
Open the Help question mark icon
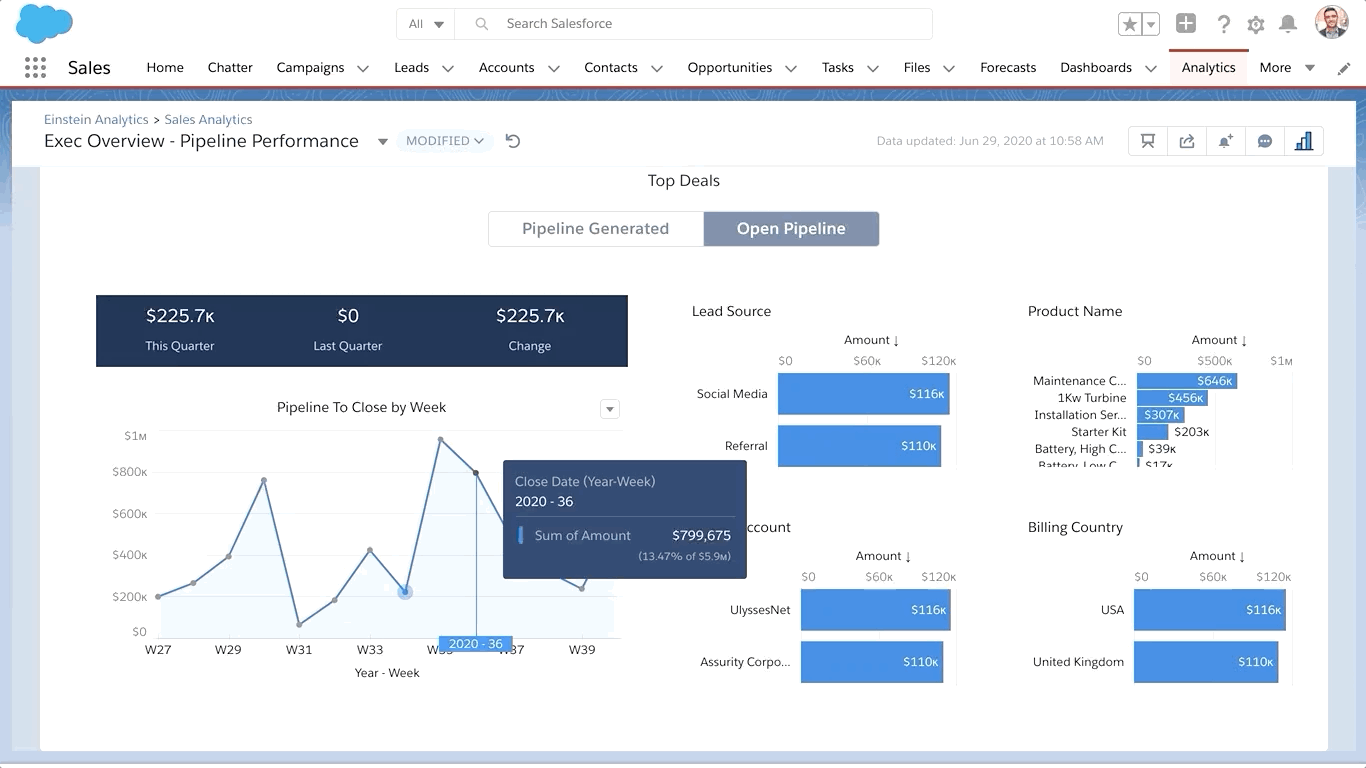click(x=1223, y=24)
